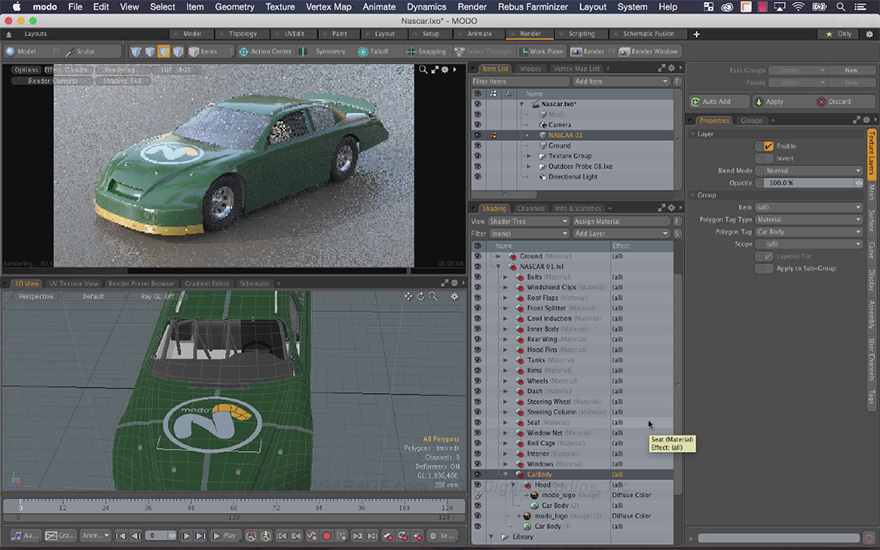Click the 3D viewport pan view icon

(408, 296)
